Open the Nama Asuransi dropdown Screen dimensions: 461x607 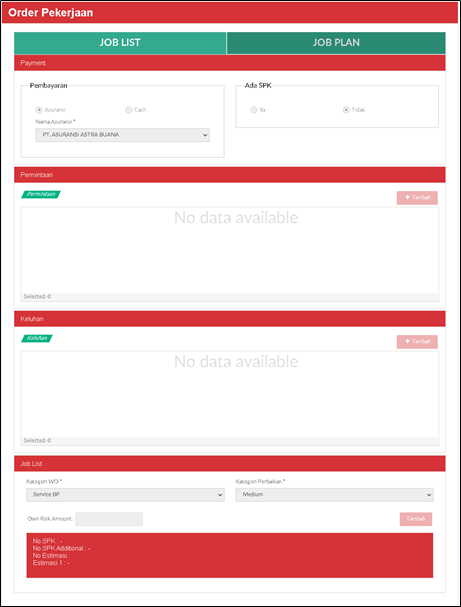[122, 135]
